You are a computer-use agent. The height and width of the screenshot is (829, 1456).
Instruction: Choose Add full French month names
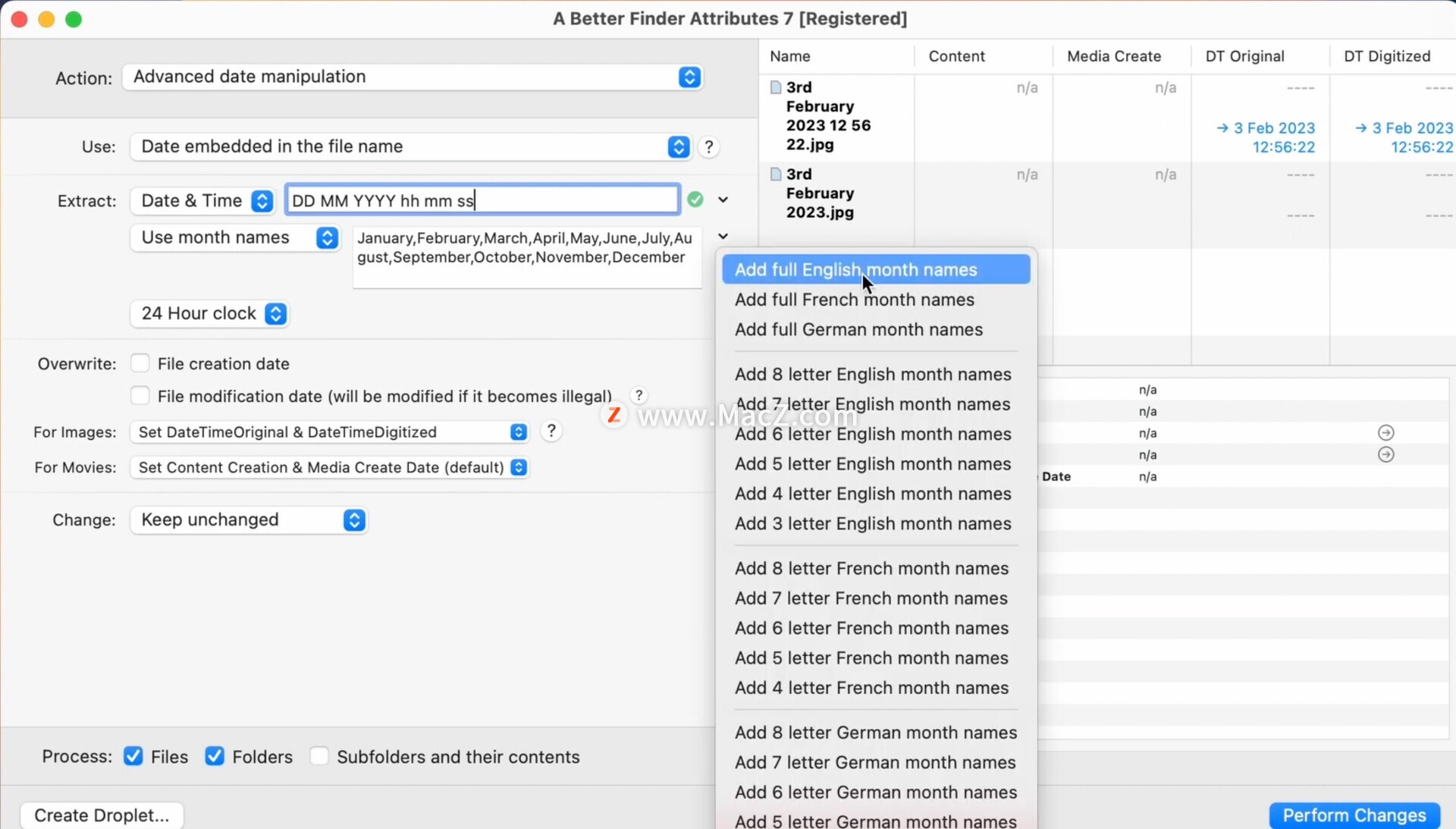[x=876, y=300]
